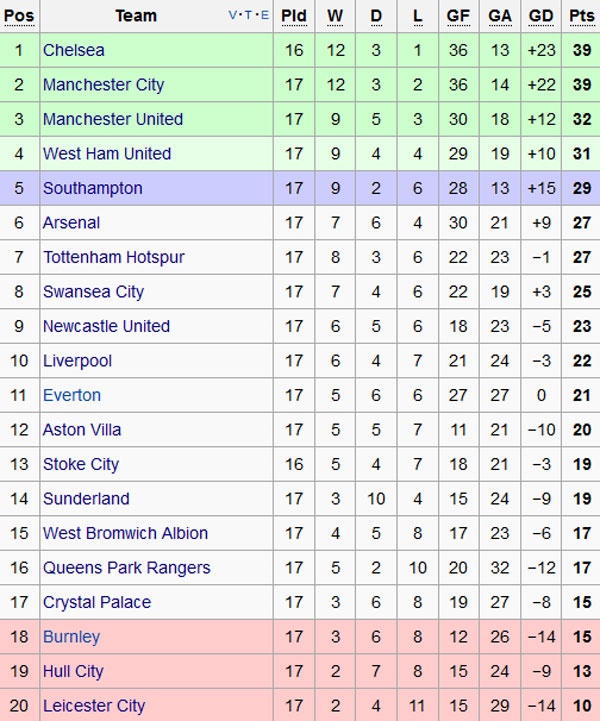The image size is (600, 721).
Task: Click the Manchester City link
Action: [103, 85]
